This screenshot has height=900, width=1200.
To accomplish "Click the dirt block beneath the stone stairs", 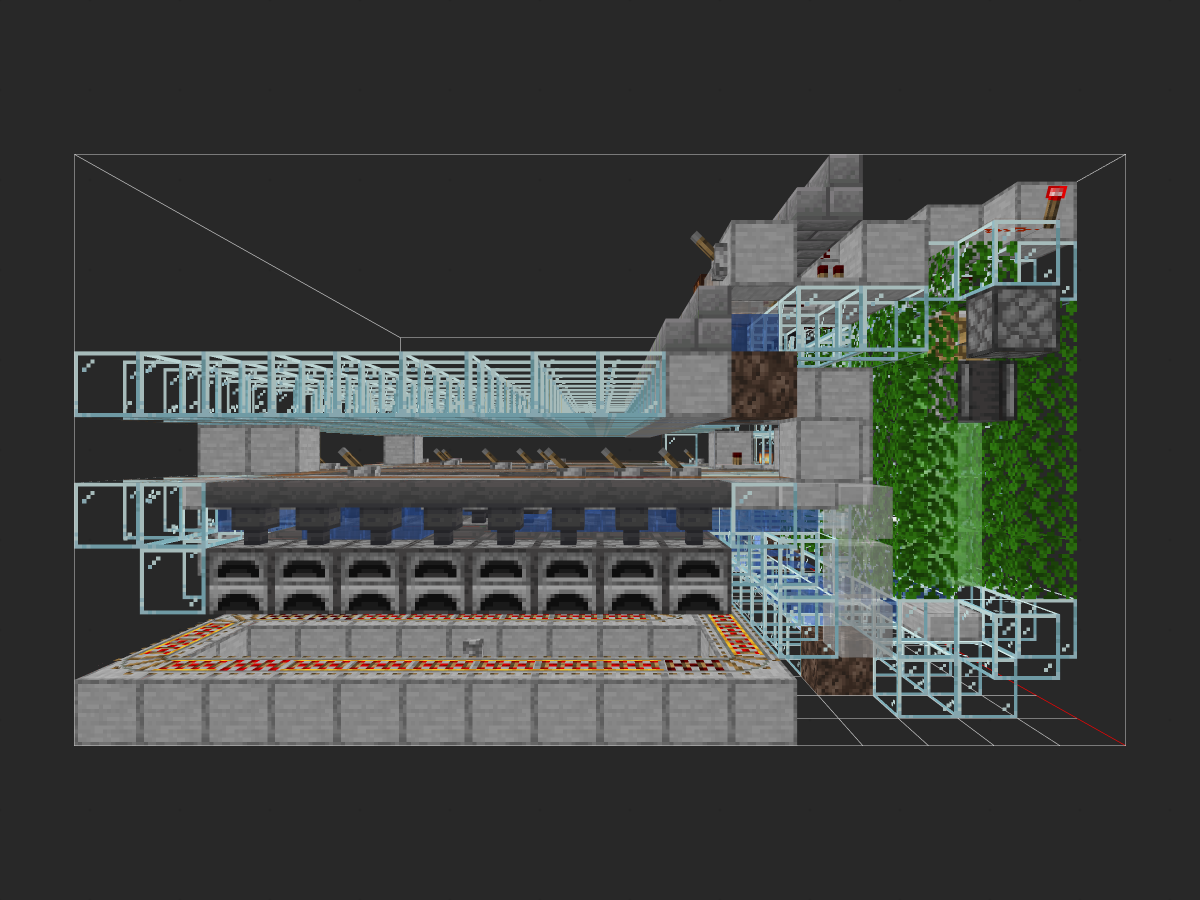I will point(764,385).
